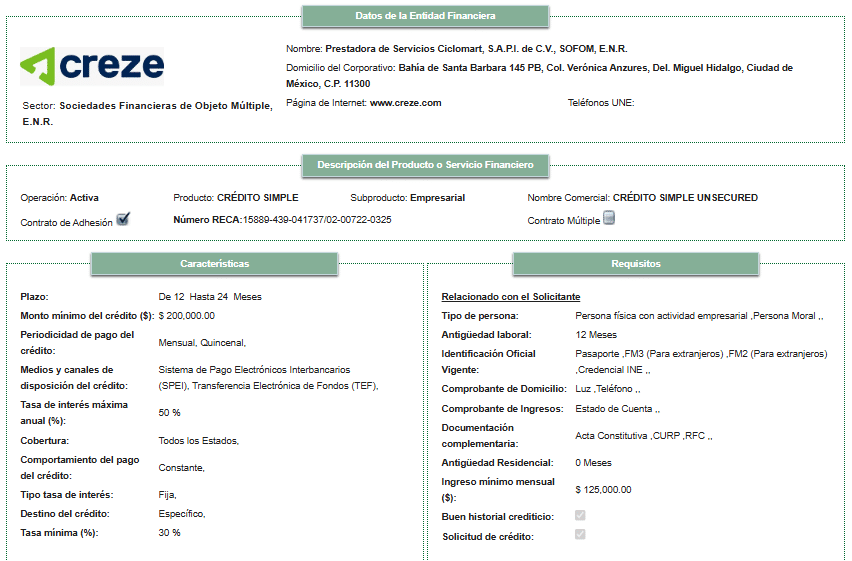Click the Características section header
The height and width of the screenshot is (561, 852).
(x=214, y=264)
